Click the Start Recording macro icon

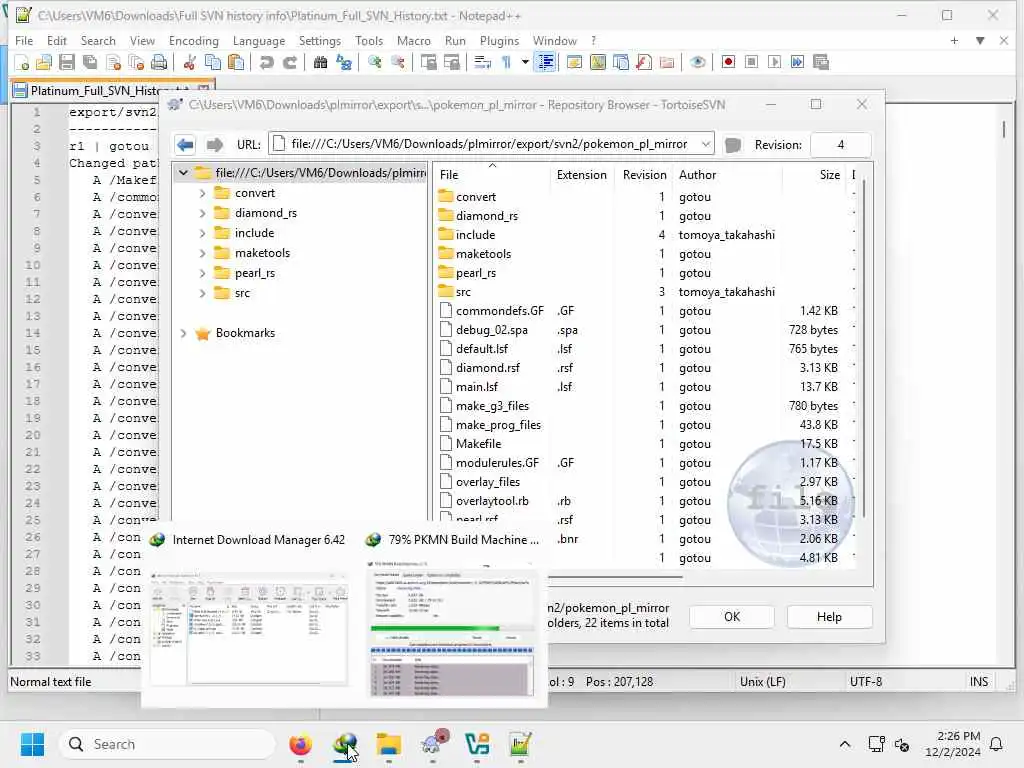click(728, 62)
